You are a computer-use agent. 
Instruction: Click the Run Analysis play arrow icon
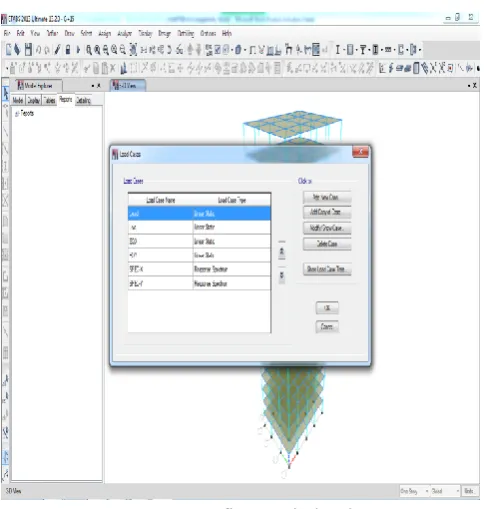78,50
